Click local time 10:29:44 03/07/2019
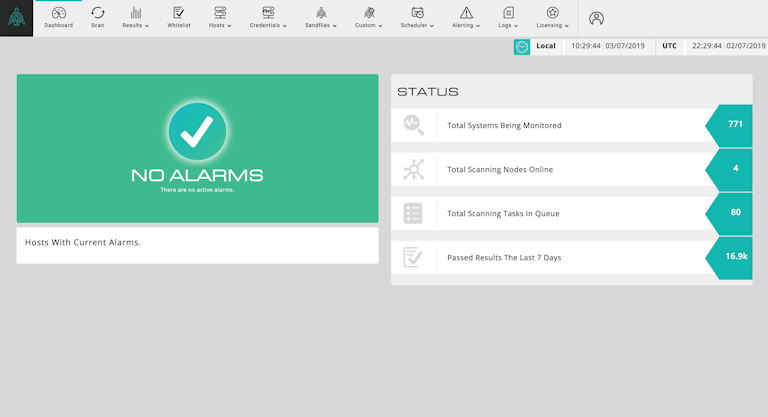This screenshot has width=768, height=417. pos(608,46)
